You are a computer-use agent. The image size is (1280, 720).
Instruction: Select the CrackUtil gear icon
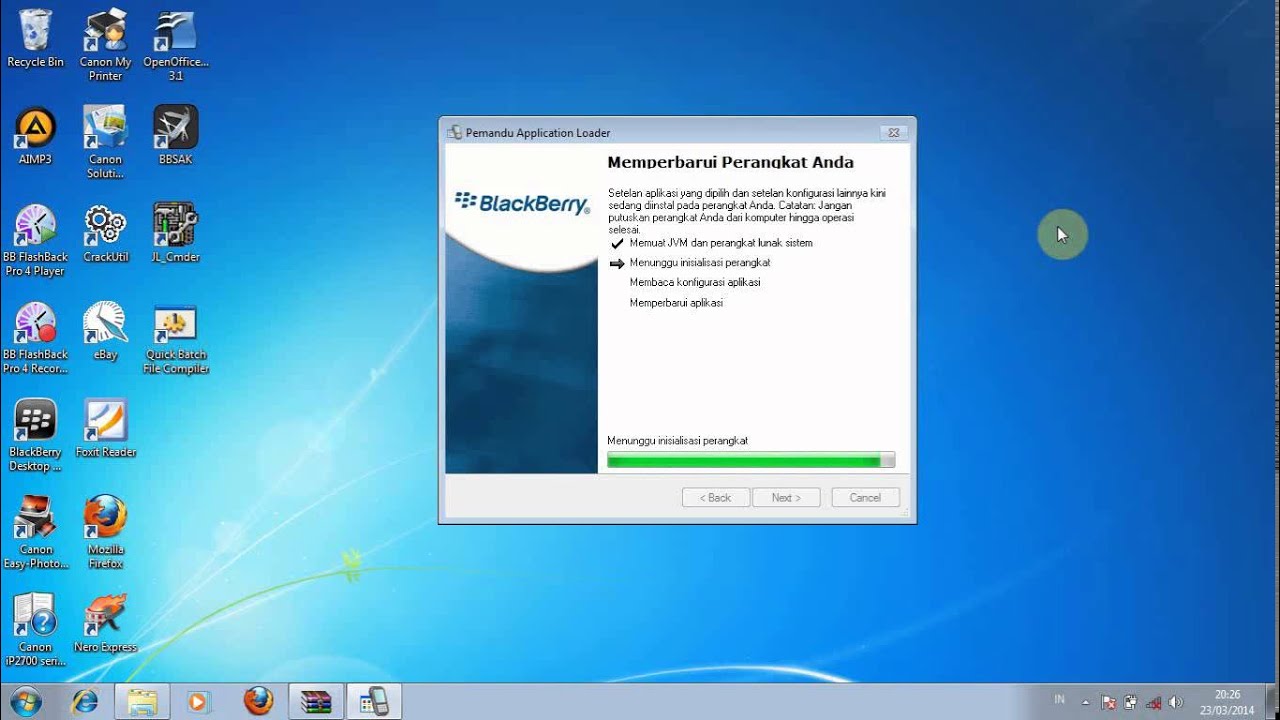(105, 234)
